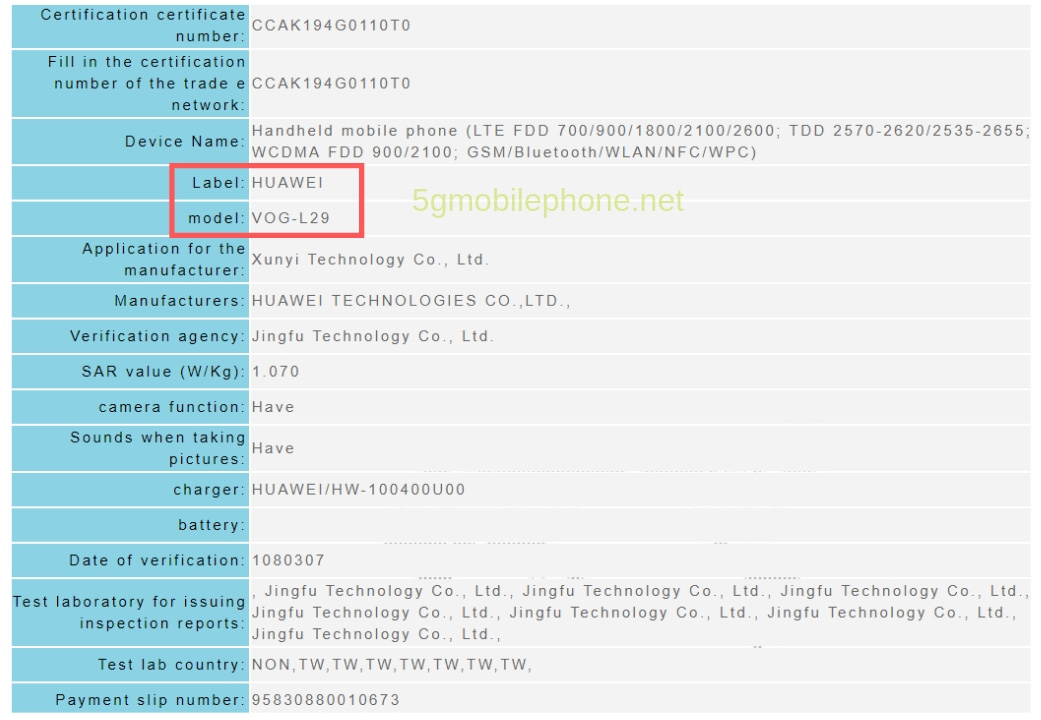Screen dimensions: 1041x720
Task: Click the 'charger:' label
Action: point(209,490)
